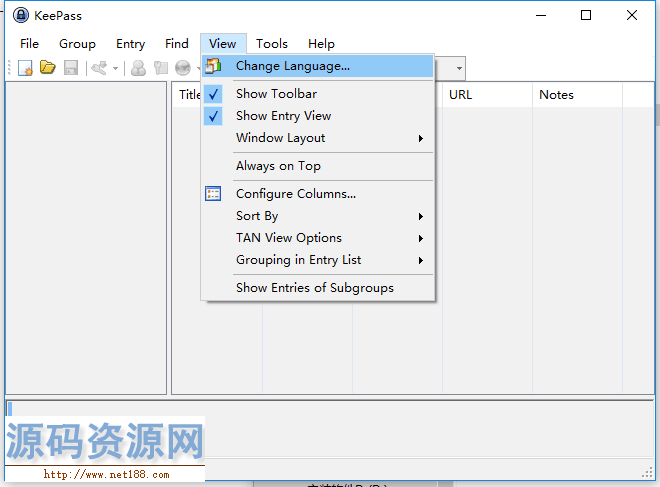
Task: Uncheck Show Toolbar checkmark
Action: click(213, 94)
